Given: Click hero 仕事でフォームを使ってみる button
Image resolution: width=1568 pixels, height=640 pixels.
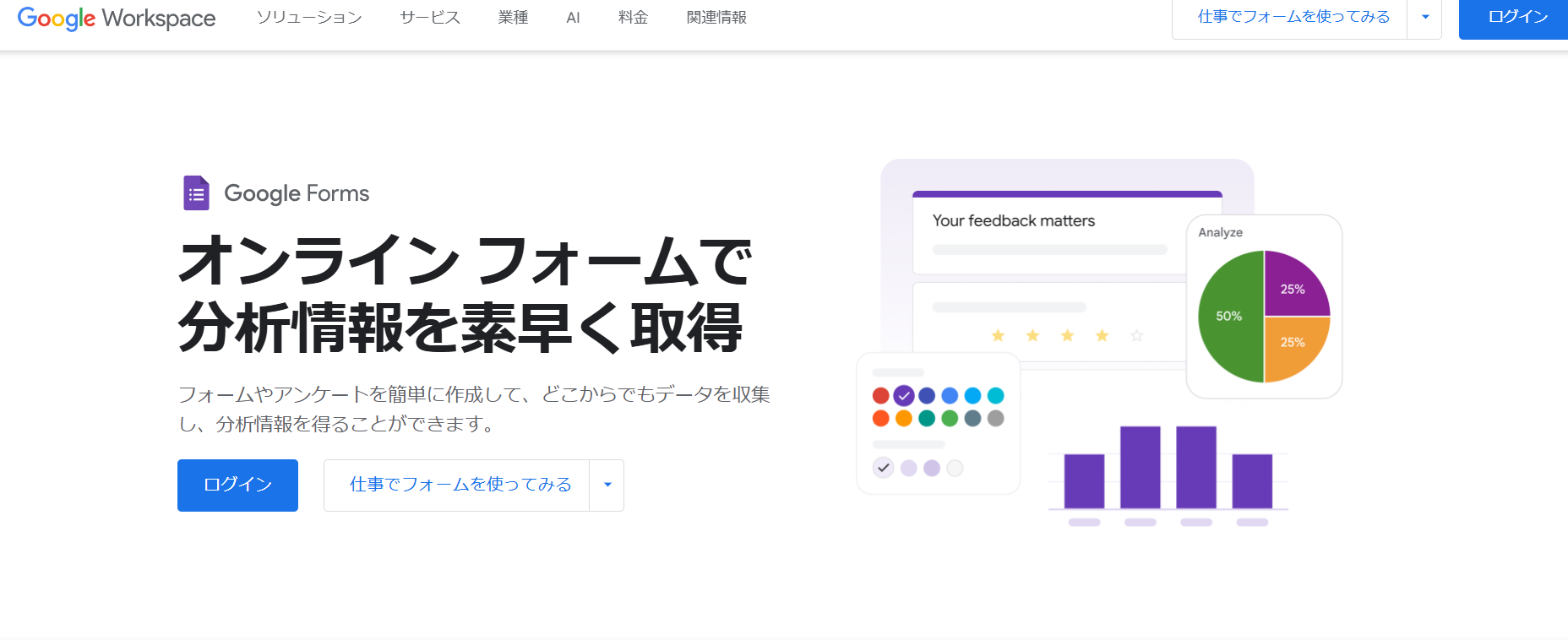Looking at the screenshot, I should 456,485.
